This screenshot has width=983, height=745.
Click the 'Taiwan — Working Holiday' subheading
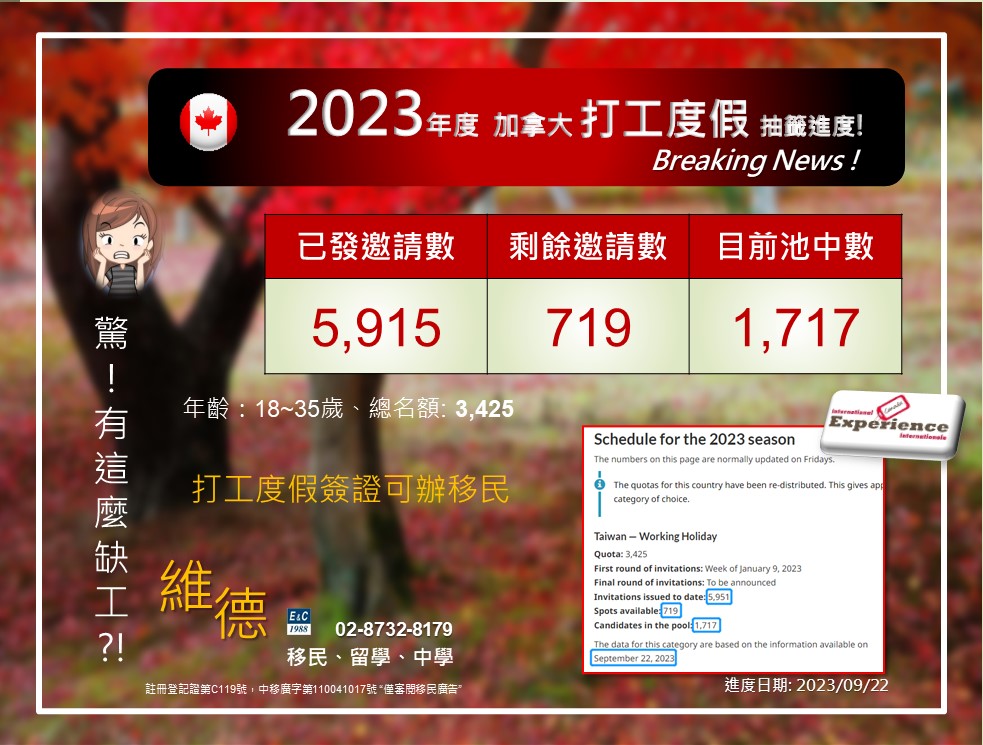(655, 536)
